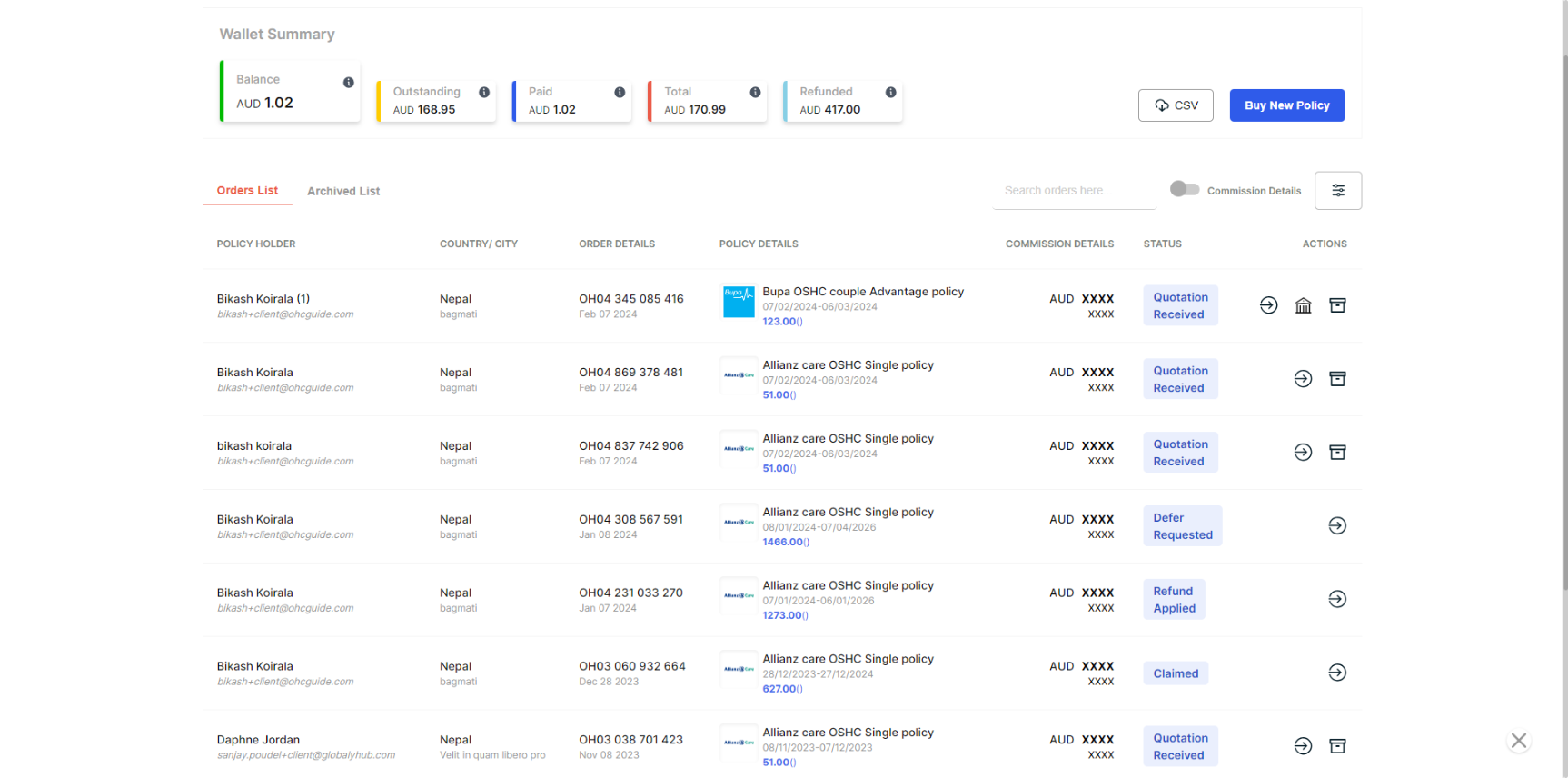Click the COUNTRY/ CITY column header
The height and width of the screenshot is (778, 1568).
pos(479,244)
